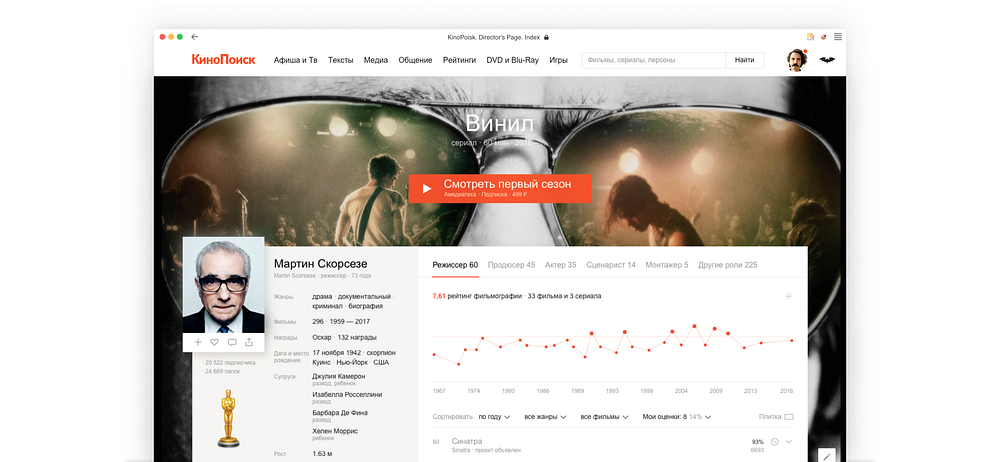
Task: Open the Изабелла Росселлини link
Action: [x=348, y=394]
